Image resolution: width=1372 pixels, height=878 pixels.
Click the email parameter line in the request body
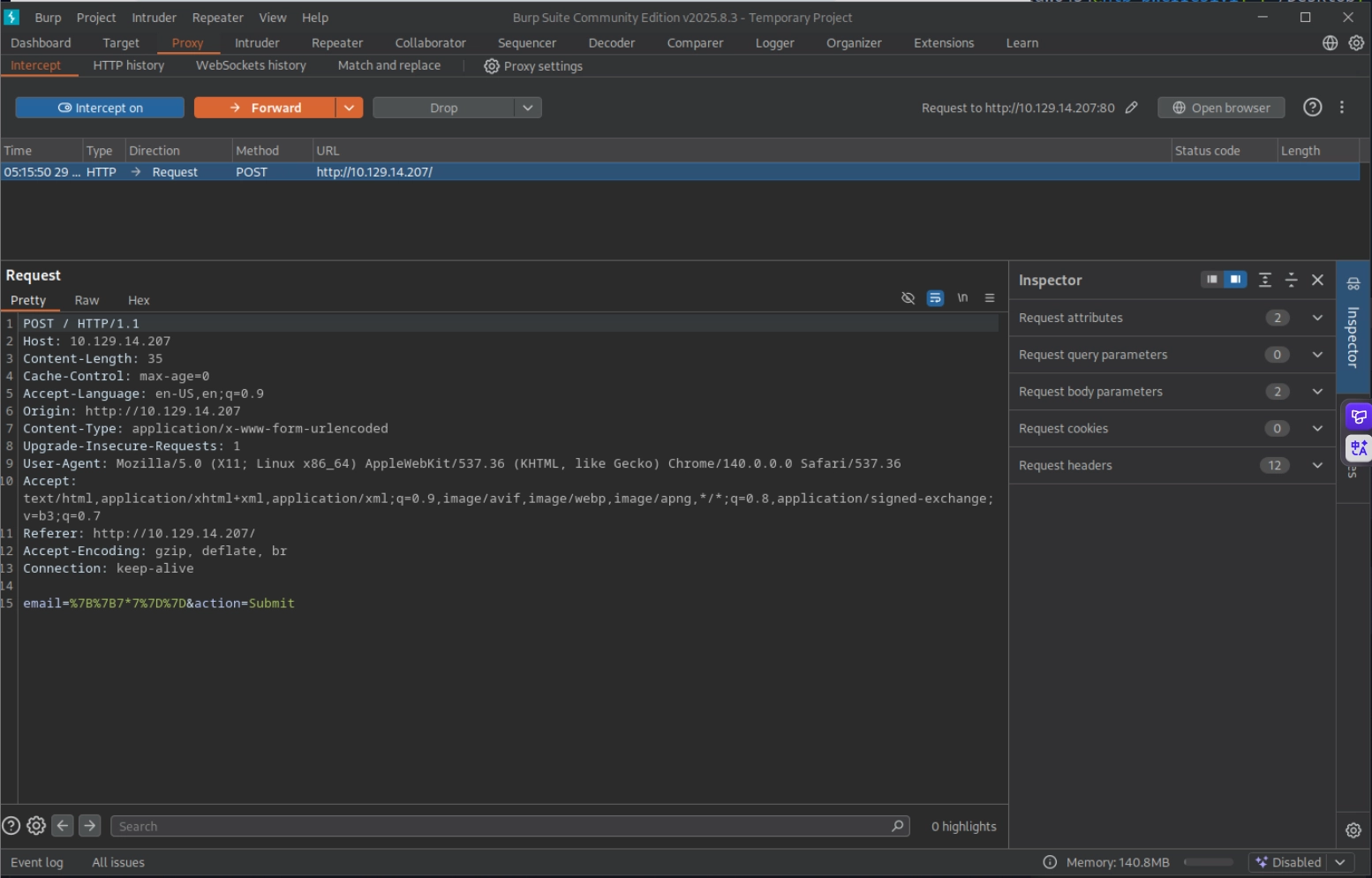[159, 604]
